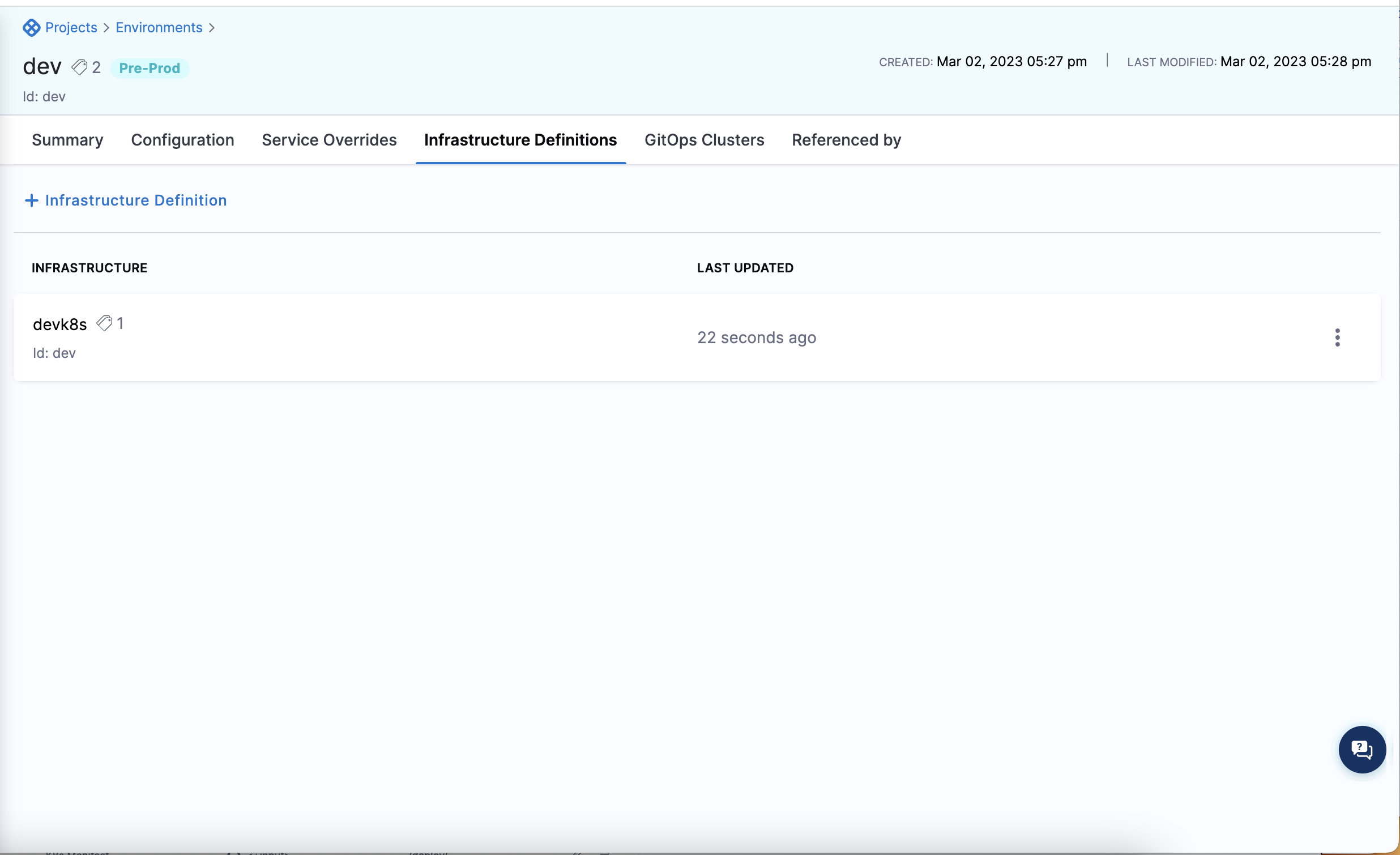Click the Harness project logo icon
1400x855 pixels.
(31, 27)
